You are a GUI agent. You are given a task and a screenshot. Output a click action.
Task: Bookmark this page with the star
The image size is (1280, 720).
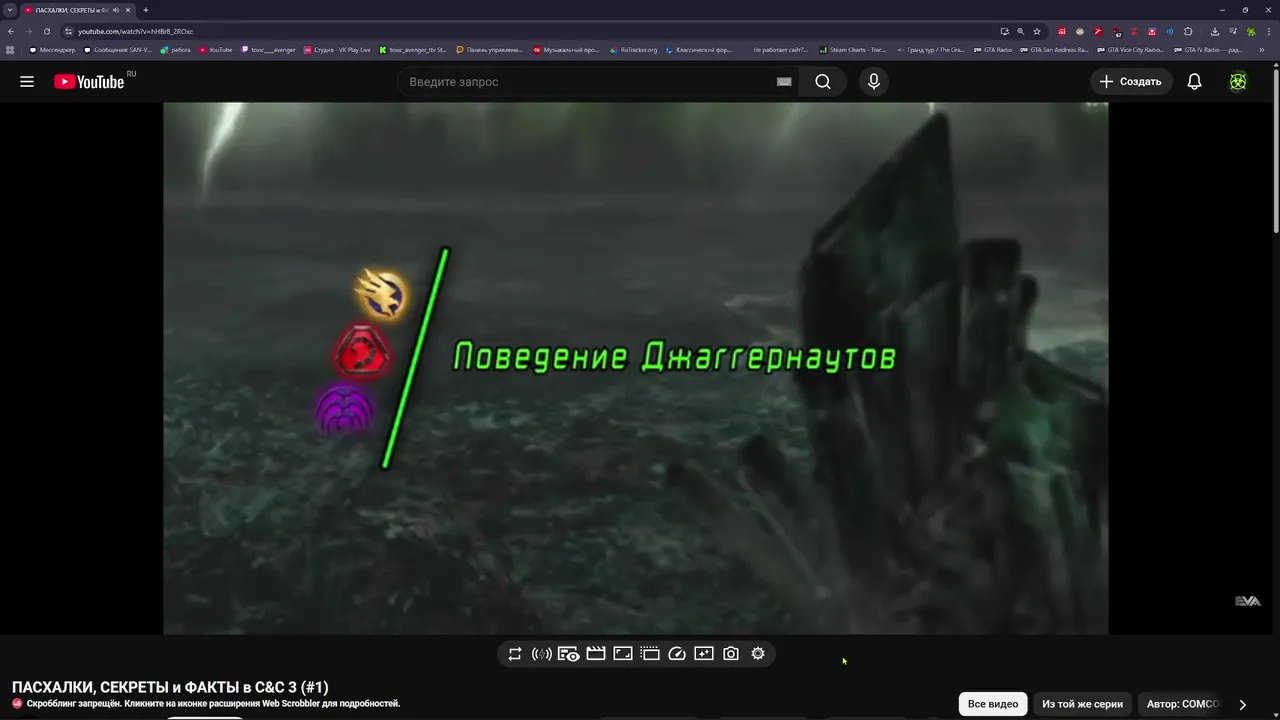(1037, 31)
